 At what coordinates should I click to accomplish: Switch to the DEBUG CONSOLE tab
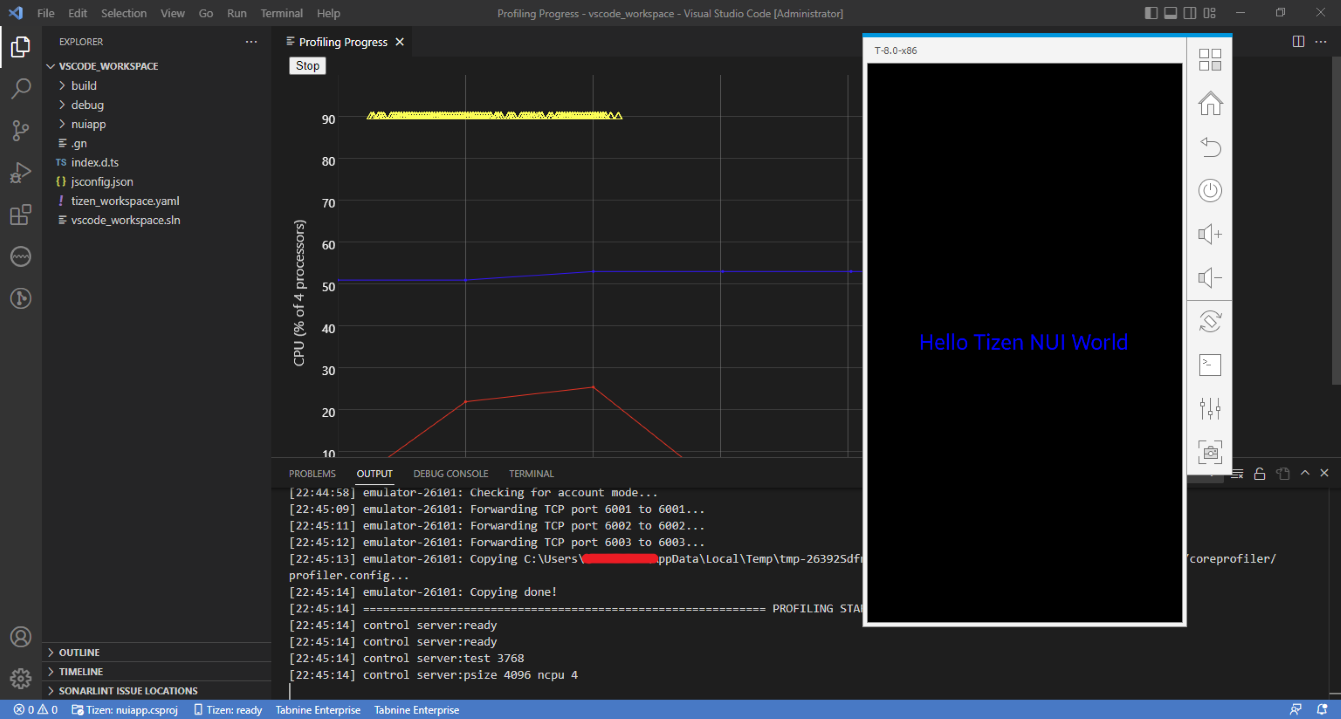tap(450, 473)
